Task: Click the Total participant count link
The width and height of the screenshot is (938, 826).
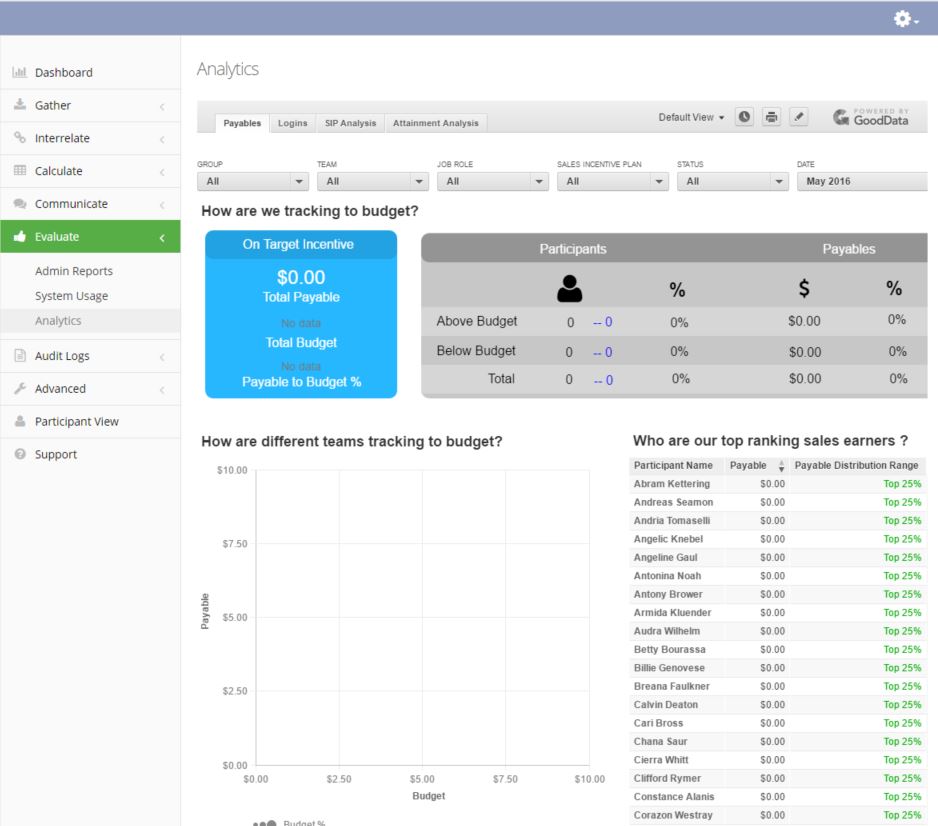Action: click(x=603, y=380)
